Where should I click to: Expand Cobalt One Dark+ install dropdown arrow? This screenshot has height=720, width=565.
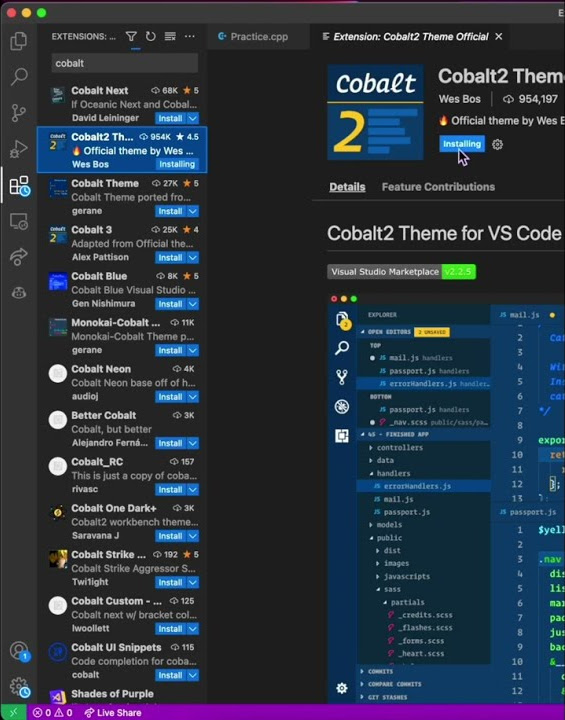(193, 536)
